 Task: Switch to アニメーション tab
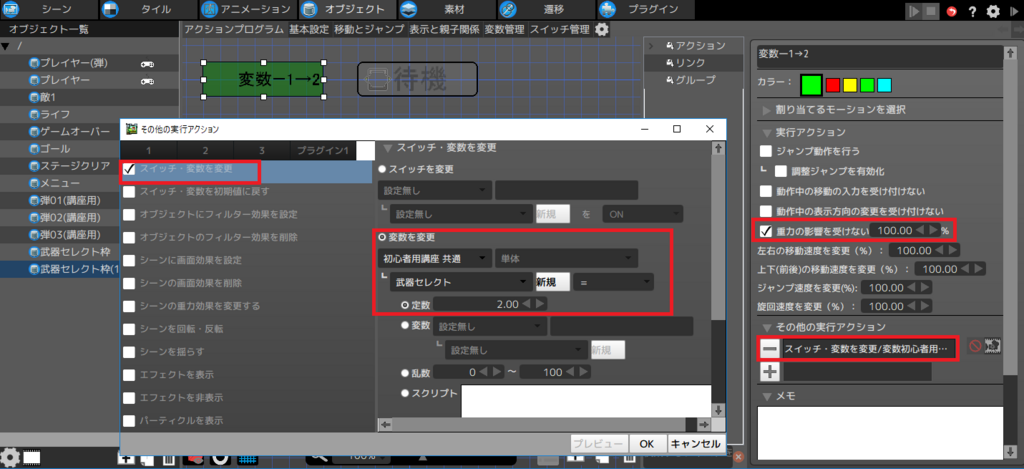tap(248, 10)
